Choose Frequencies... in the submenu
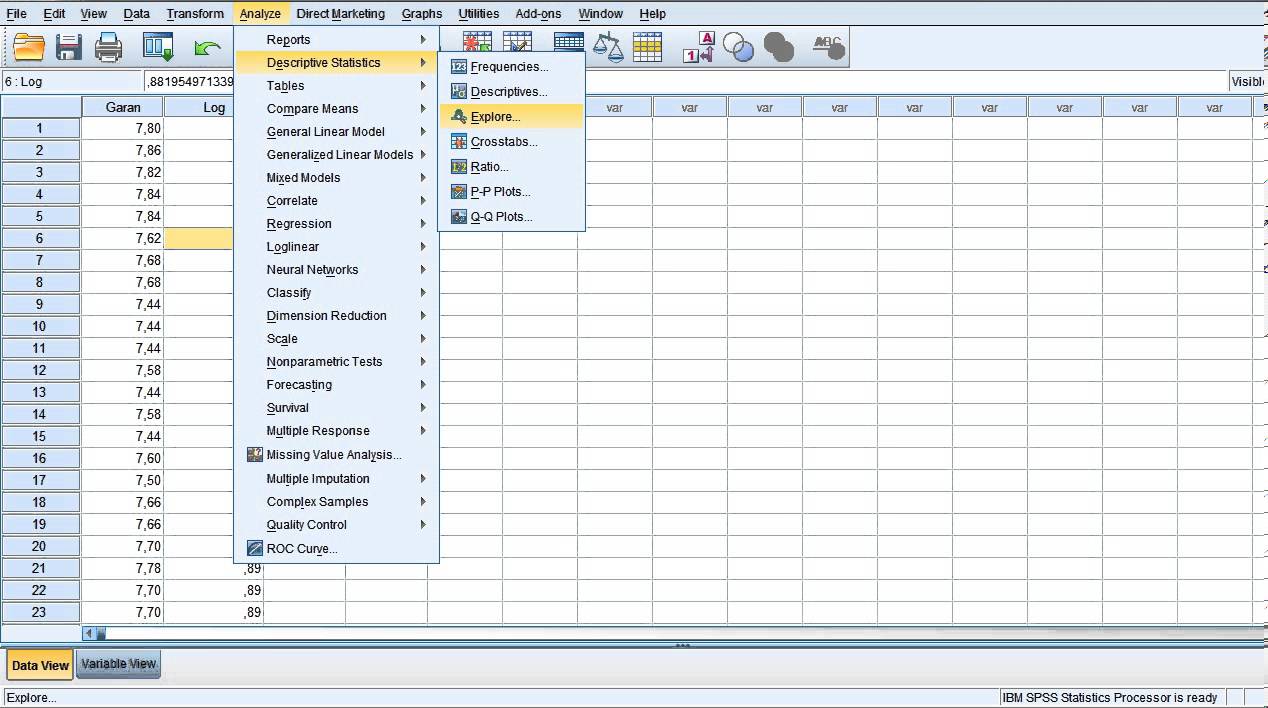The image size is (1268, 708). (512, 67)
